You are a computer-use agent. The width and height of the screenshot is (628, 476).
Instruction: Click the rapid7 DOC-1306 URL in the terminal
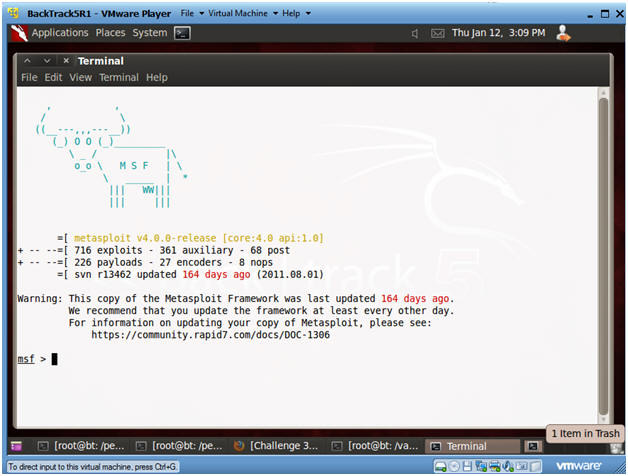click(x=211, y=335)
